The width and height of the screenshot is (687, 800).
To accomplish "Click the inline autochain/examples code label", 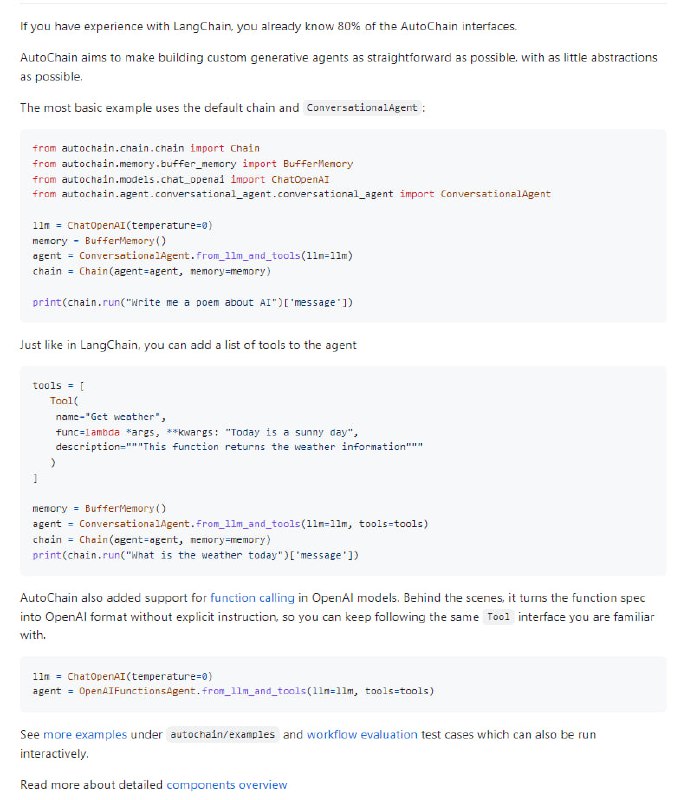I will click(221, 734).
